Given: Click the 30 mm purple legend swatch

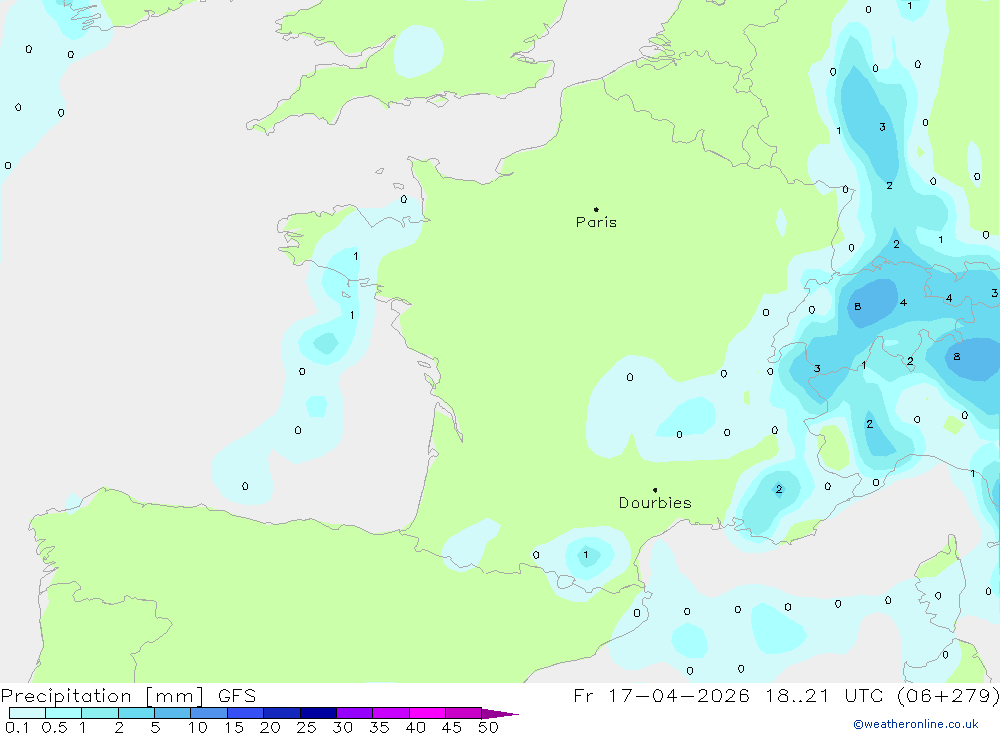Looking at the screenshot, I should [x=354, y=713].
